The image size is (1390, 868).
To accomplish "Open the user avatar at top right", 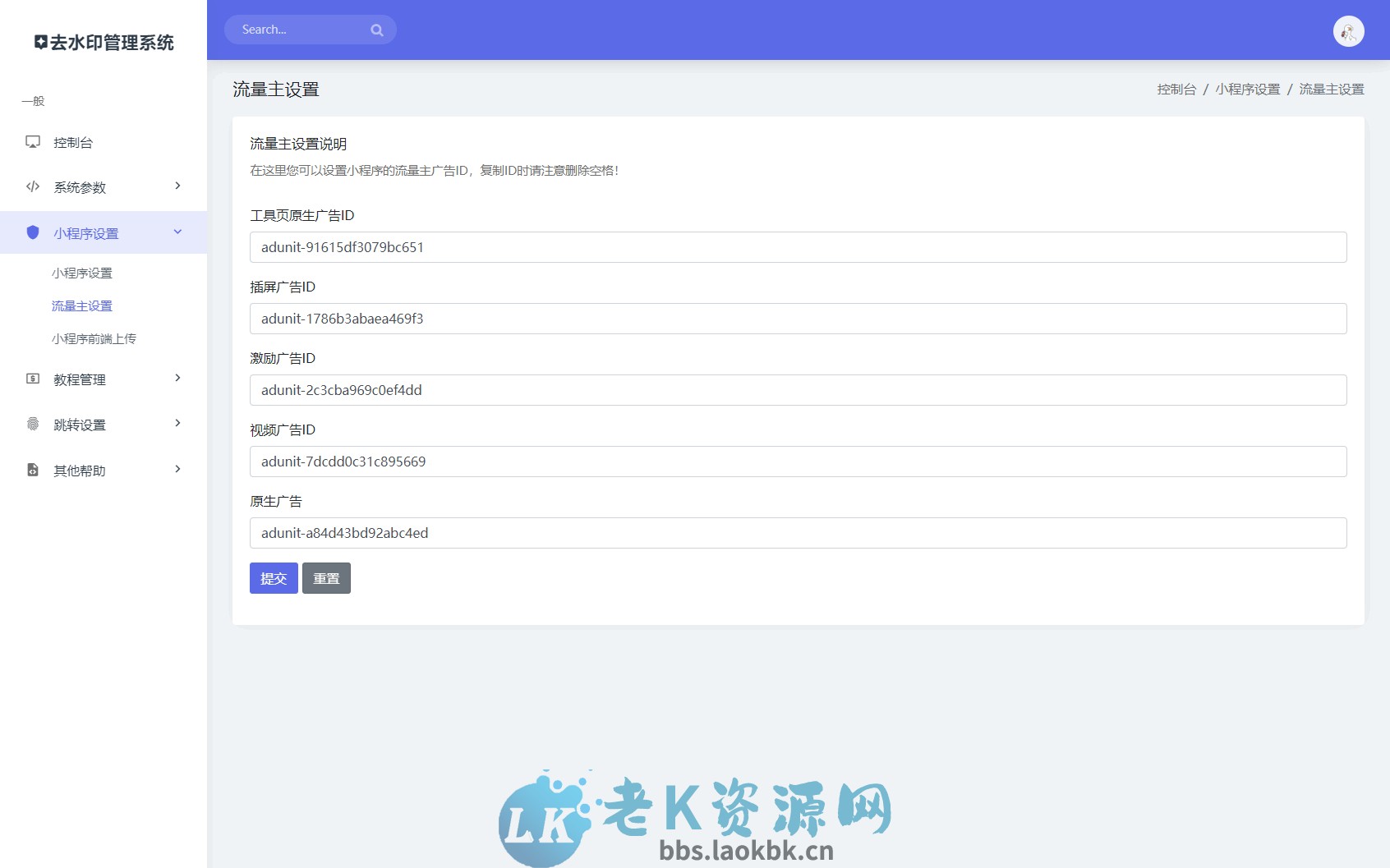I will (x=1347, y=30).
